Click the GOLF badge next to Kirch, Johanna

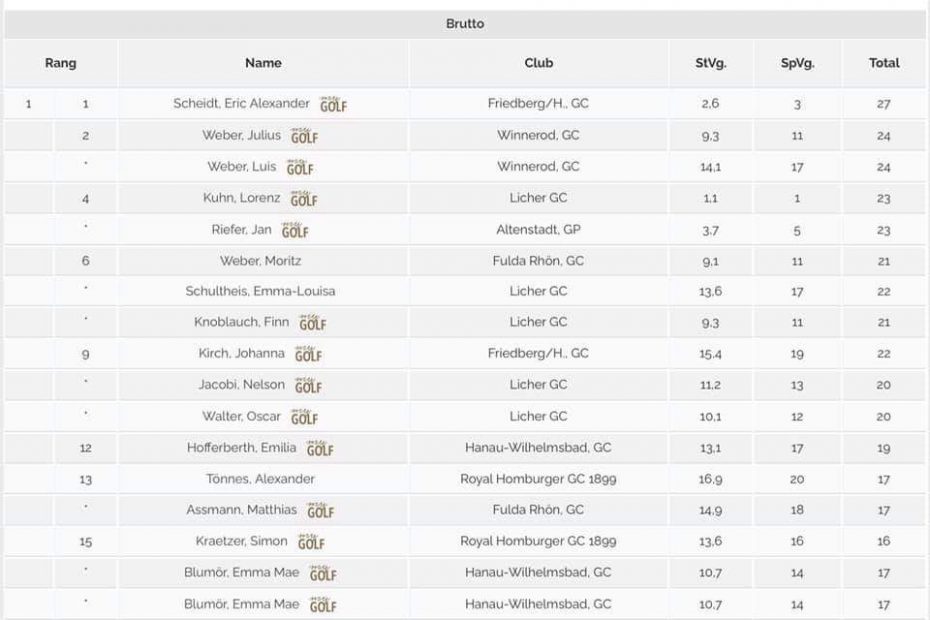coord(308,354)
